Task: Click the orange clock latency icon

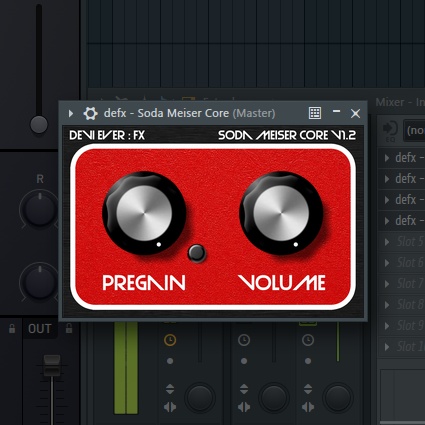Action: [170, 340]
